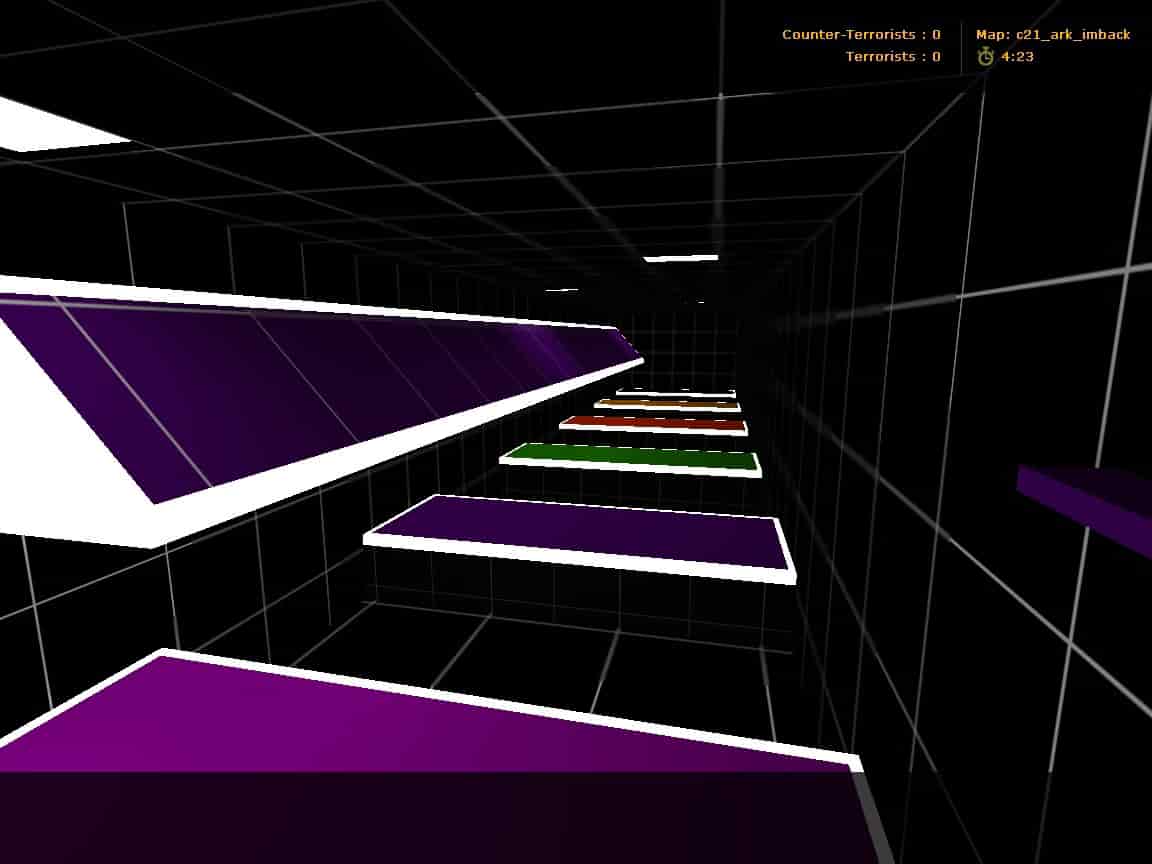This screenshot has width=1152, height=864.
Task: Click the orange floating platform
Action: (x=667, y=404)
